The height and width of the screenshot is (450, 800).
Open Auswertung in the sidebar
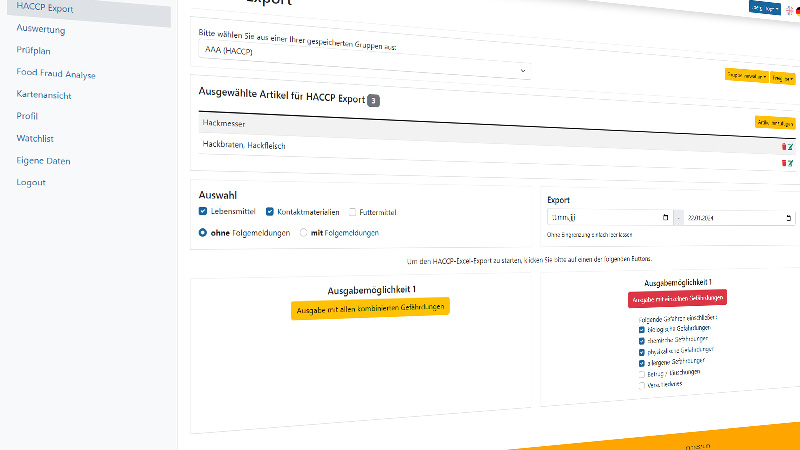pos(41,29)
